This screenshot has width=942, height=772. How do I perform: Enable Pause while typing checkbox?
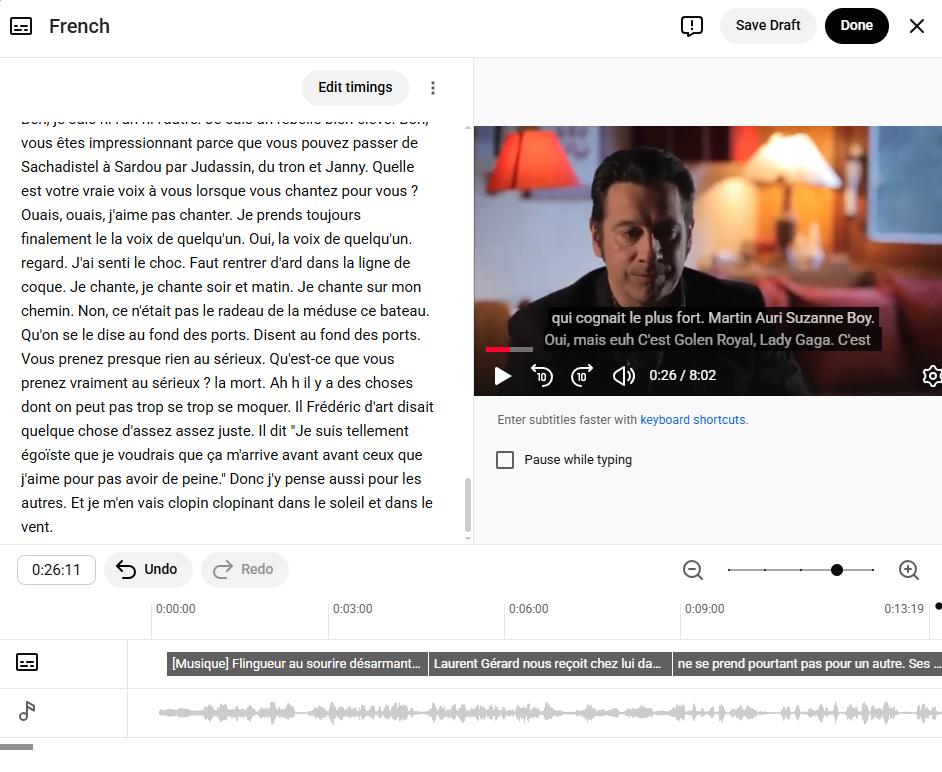coord(506,460)
